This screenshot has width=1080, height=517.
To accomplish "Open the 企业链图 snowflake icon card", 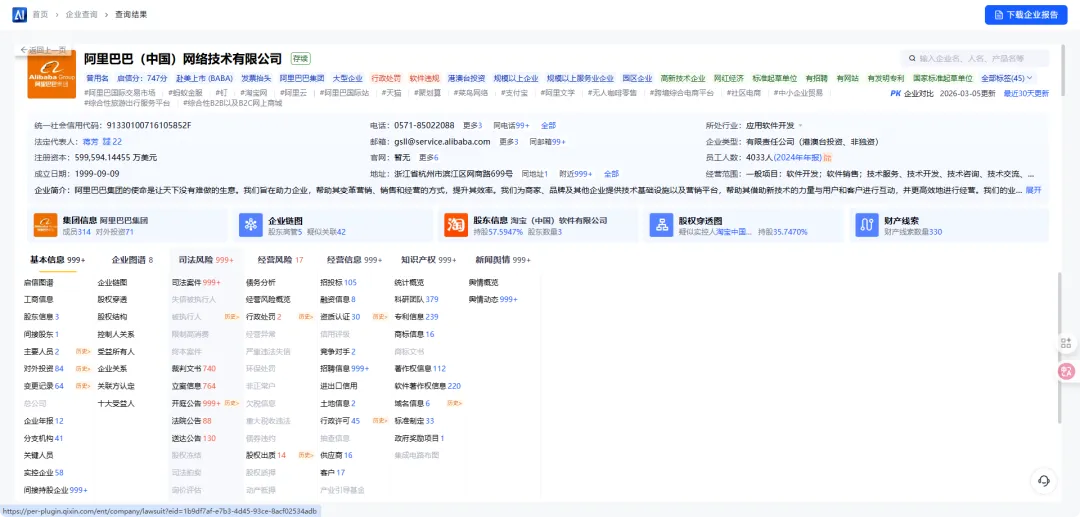I will click(x=251, y=225).
